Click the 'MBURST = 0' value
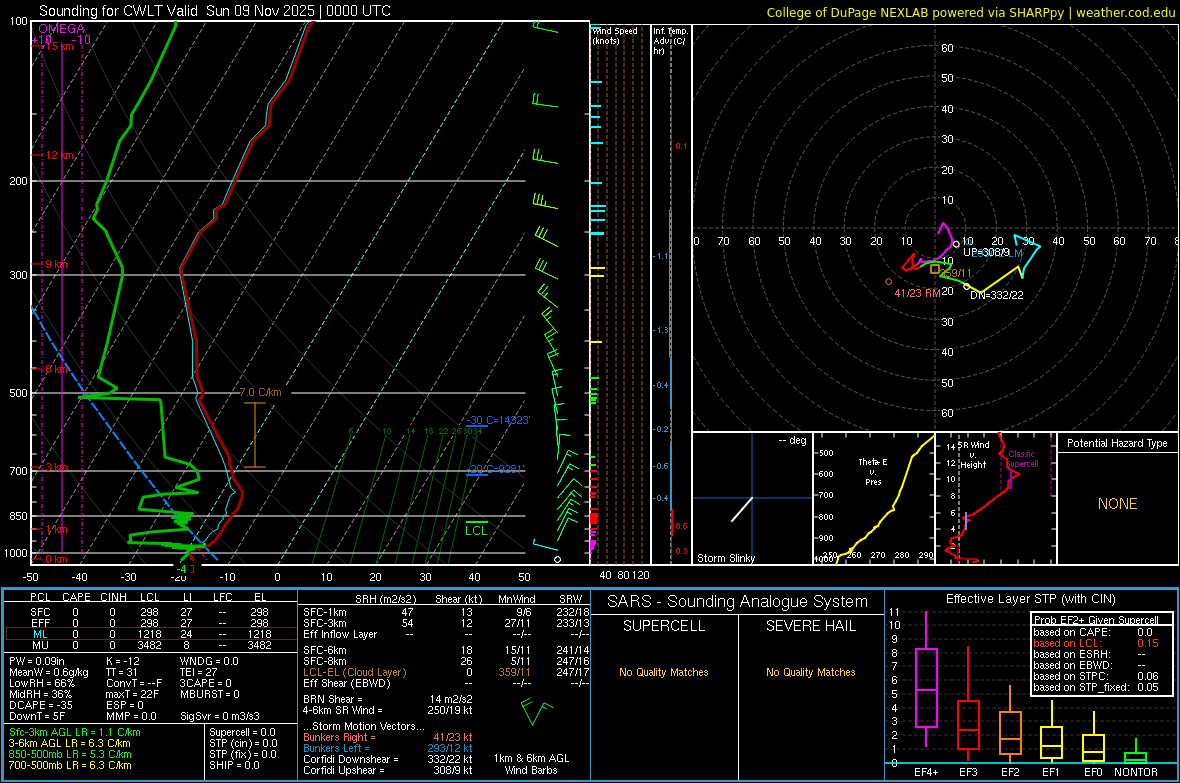Image resolution: width=1180 pixels, height=783 pixels. (x=209, y=694)
